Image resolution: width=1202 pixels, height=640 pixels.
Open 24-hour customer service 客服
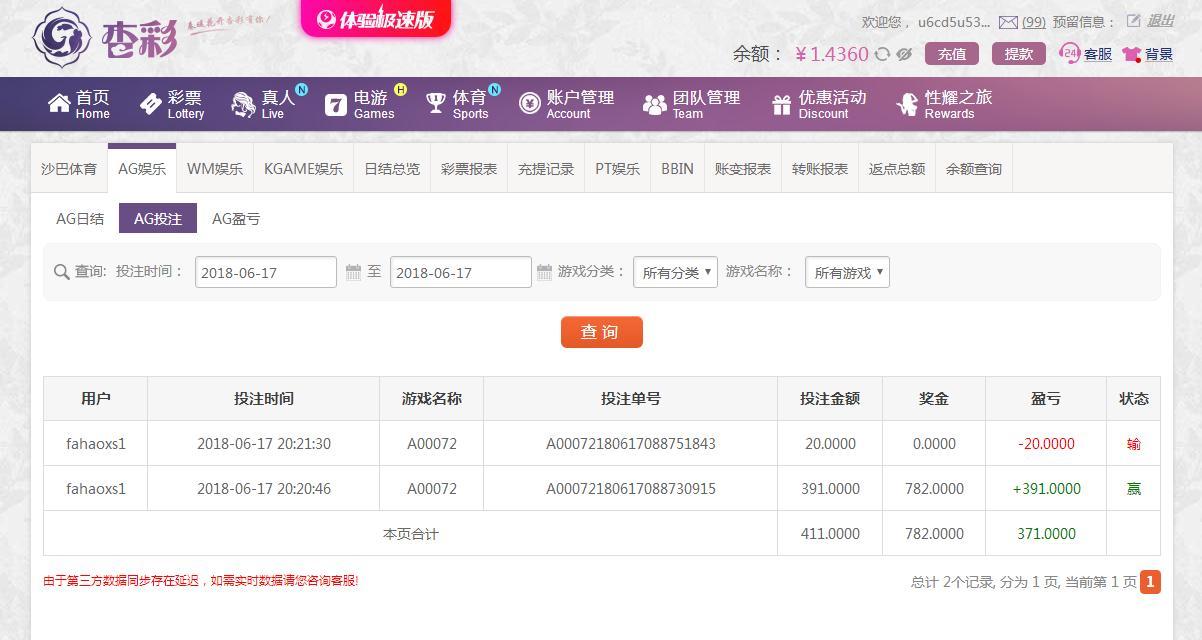coord(1086,54)
